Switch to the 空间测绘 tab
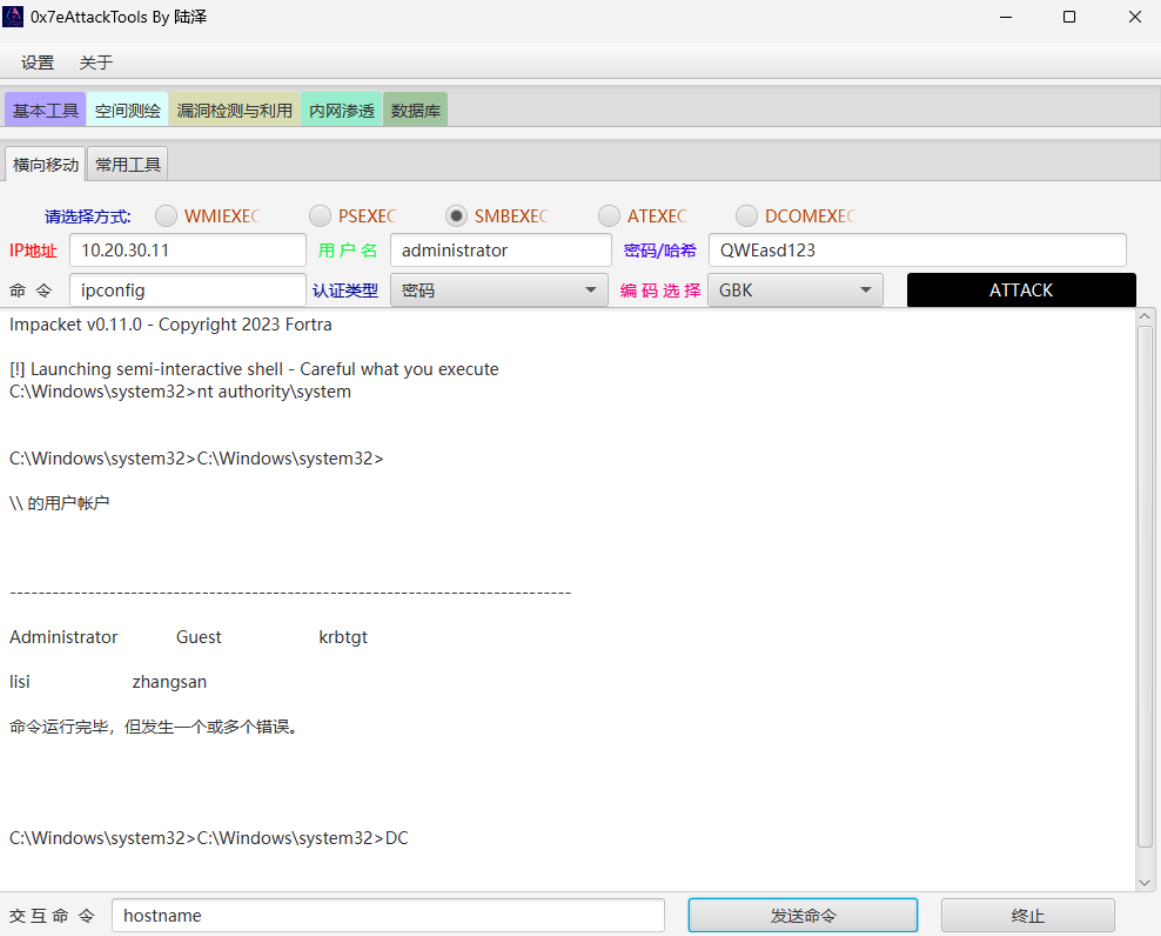This screenshot has height=936, width=1161. click(127, 110)
